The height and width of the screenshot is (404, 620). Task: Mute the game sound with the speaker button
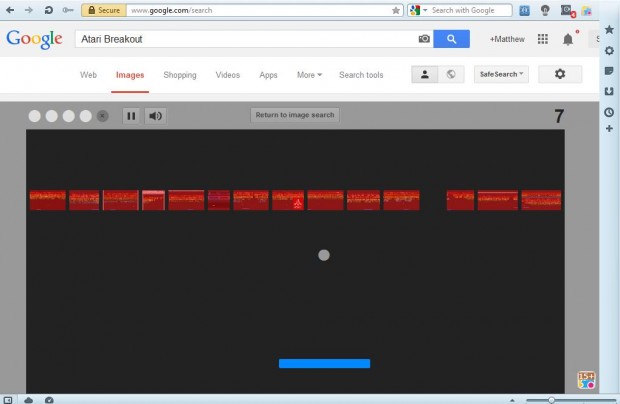pyautogui.click(x=155, y=116)
